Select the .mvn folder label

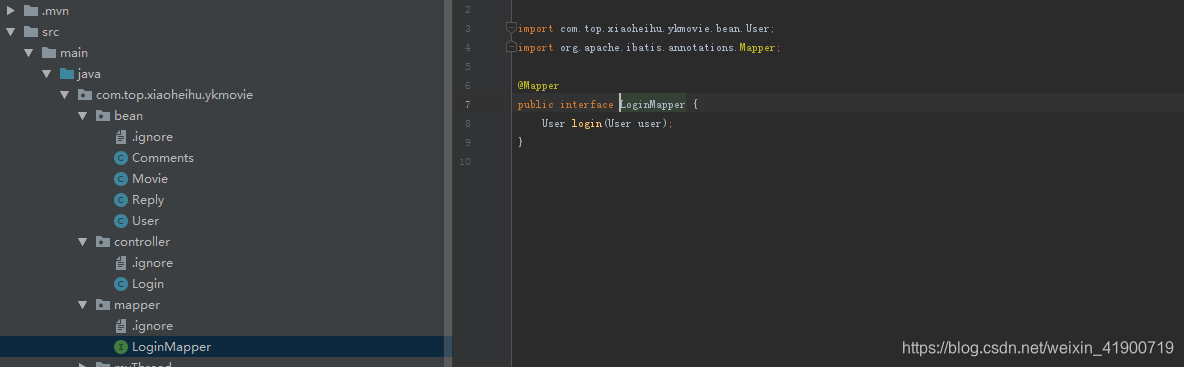[x=55, y=11]
